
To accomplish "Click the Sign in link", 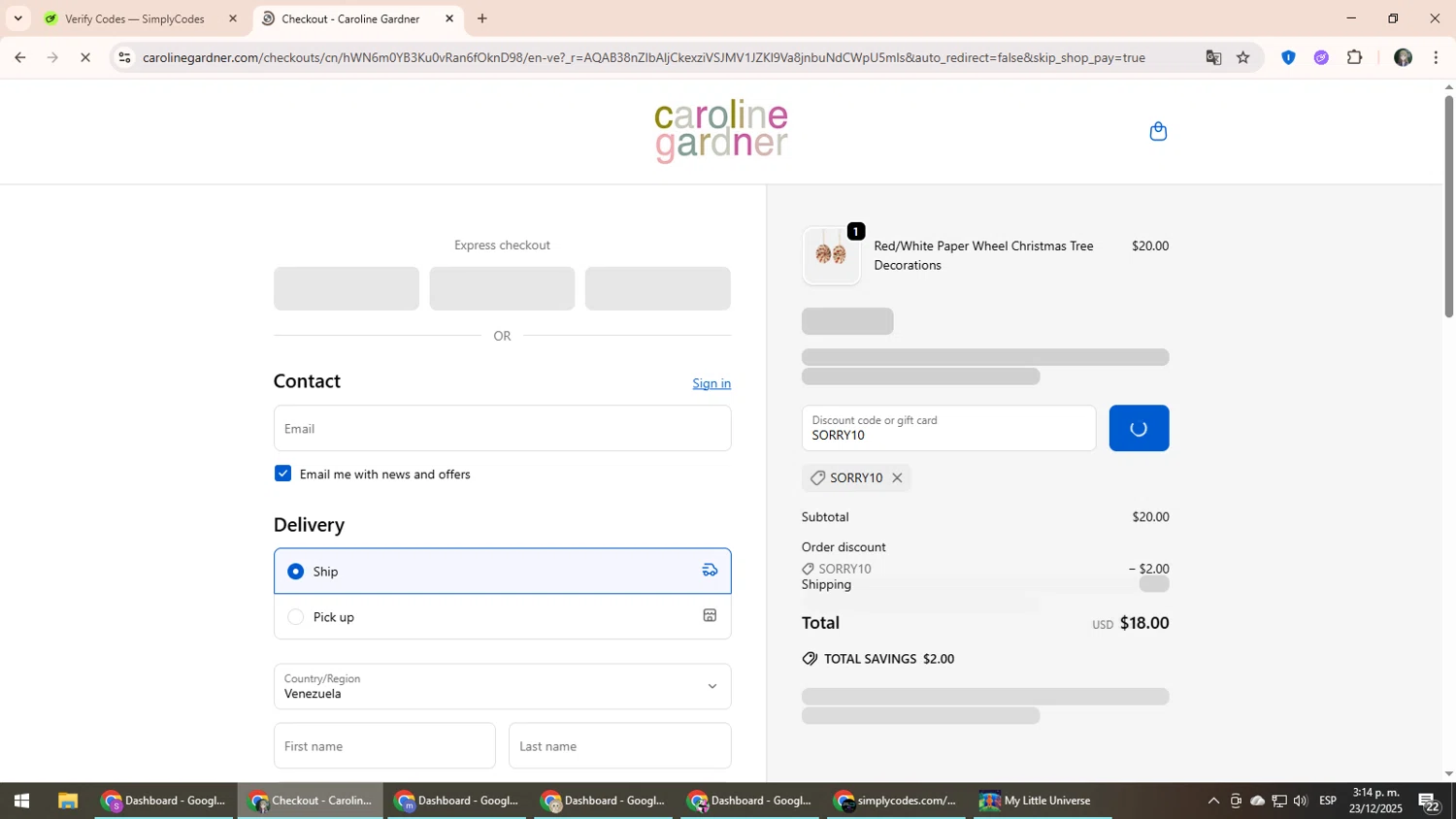I will 711,383.
